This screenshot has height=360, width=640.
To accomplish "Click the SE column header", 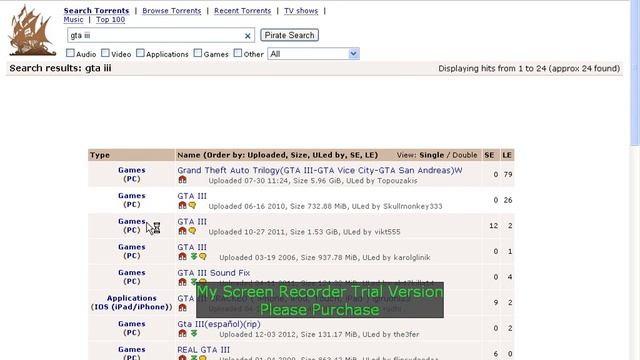I will 489,155.
